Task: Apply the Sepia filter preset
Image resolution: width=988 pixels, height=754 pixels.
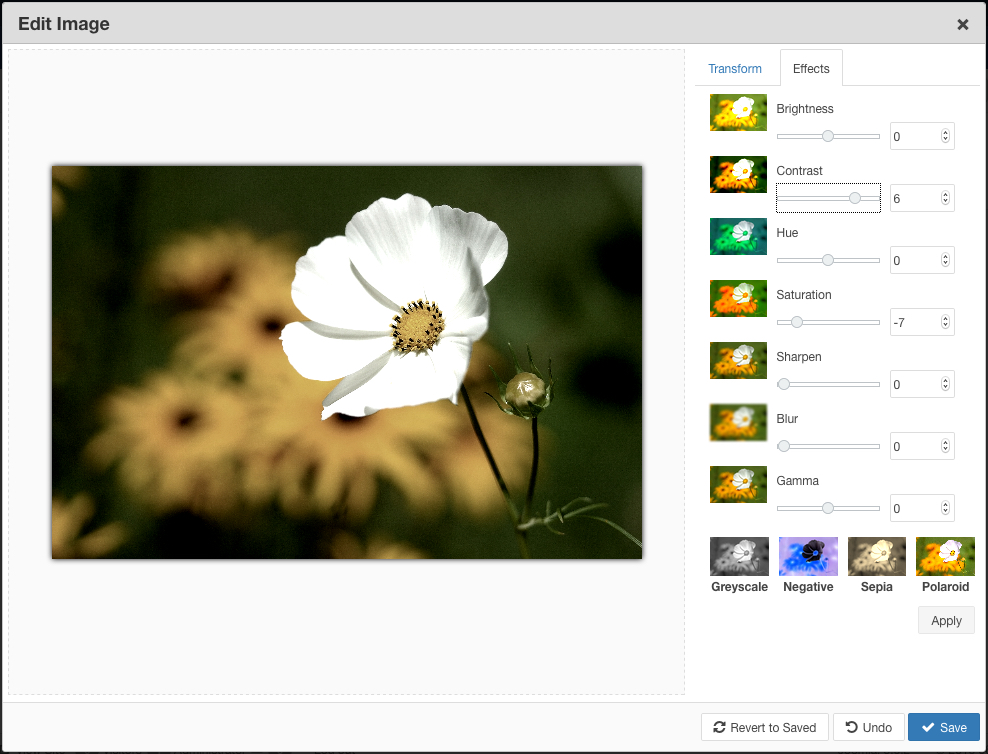Action: click(876, 555)
